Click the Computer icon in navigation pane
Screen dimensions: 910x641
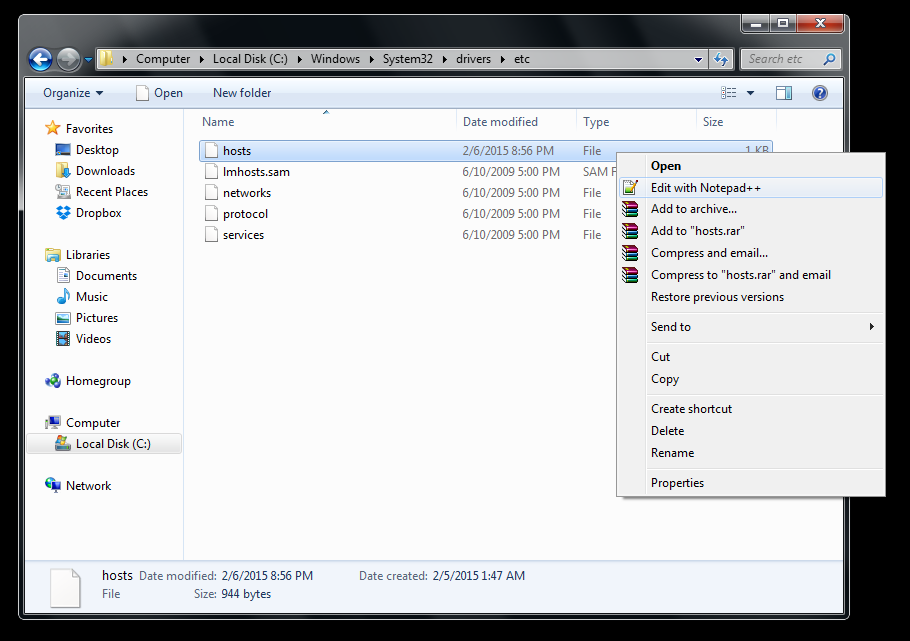(53, 423)
